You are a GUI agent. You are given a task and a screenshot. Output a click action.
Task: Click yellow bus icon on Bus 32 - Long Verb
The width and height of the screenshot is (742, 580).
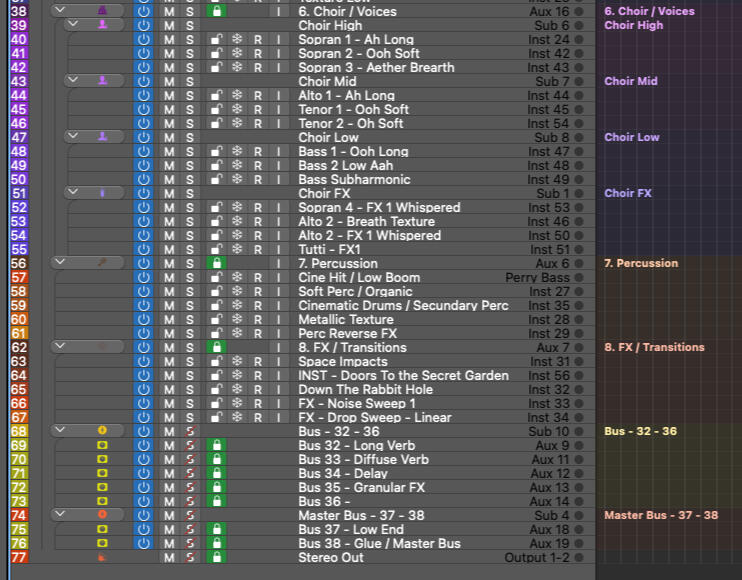coord(102,445)
